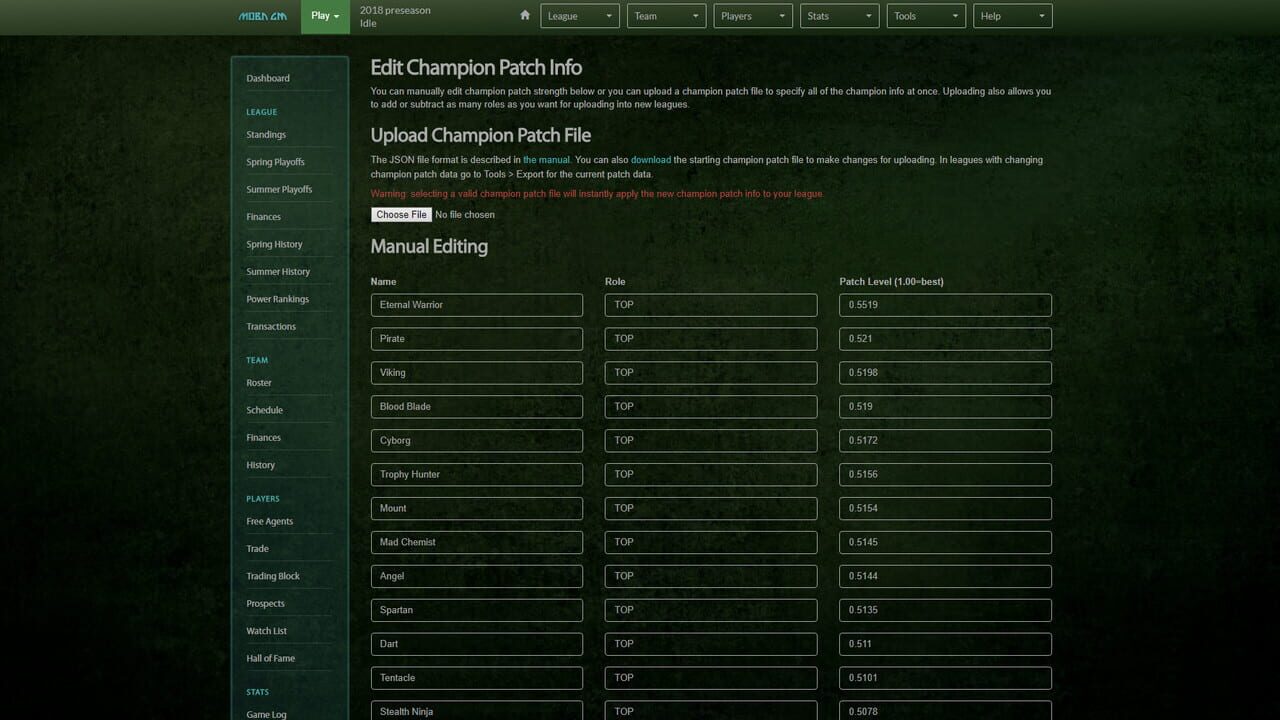Viewport: 1280px width, 720px height.
Task: Open the Players dropdown menu
Action: [753, 16]
